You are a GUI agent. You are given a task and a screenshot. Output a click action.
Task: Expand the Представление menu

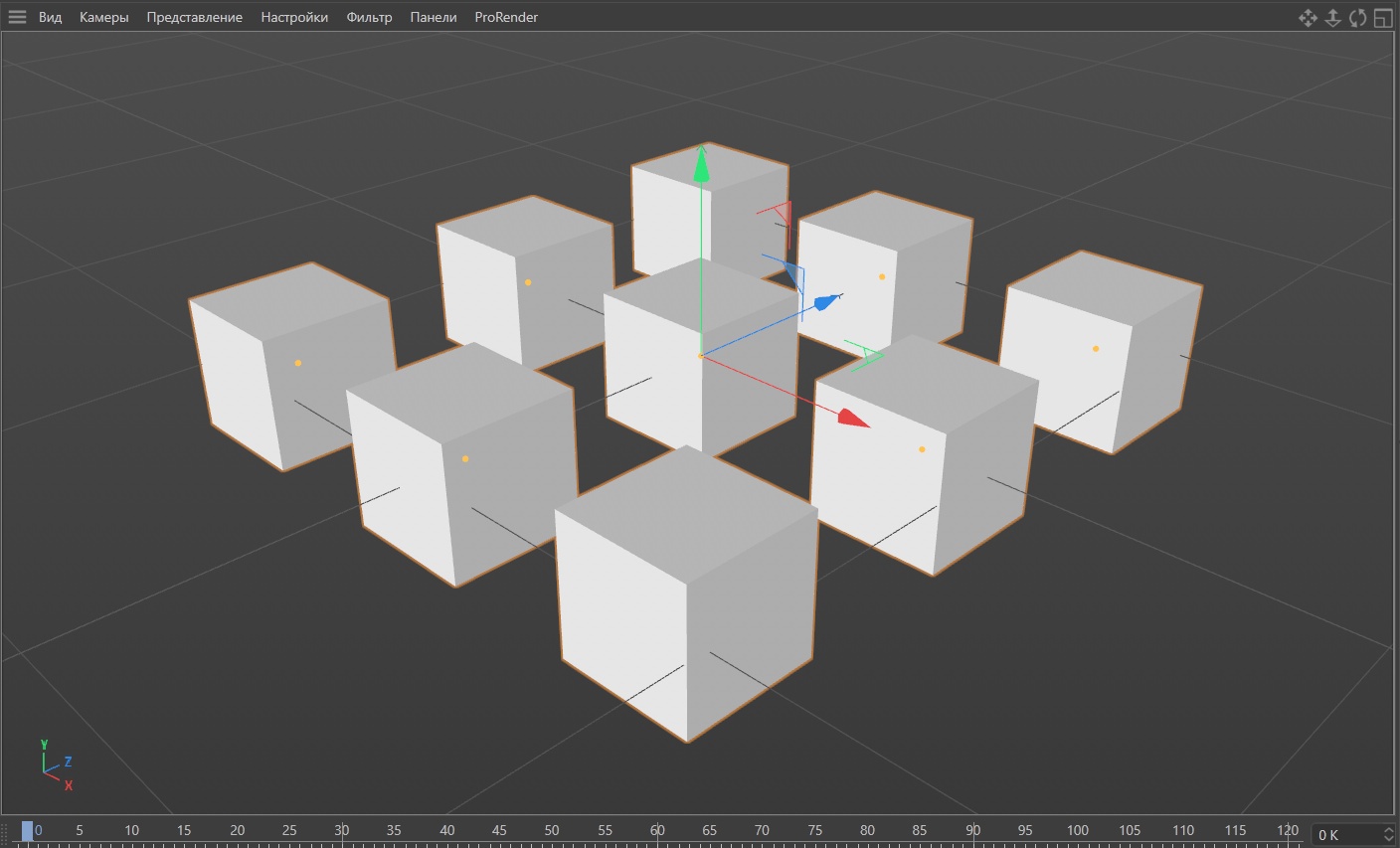pos(194,17)
